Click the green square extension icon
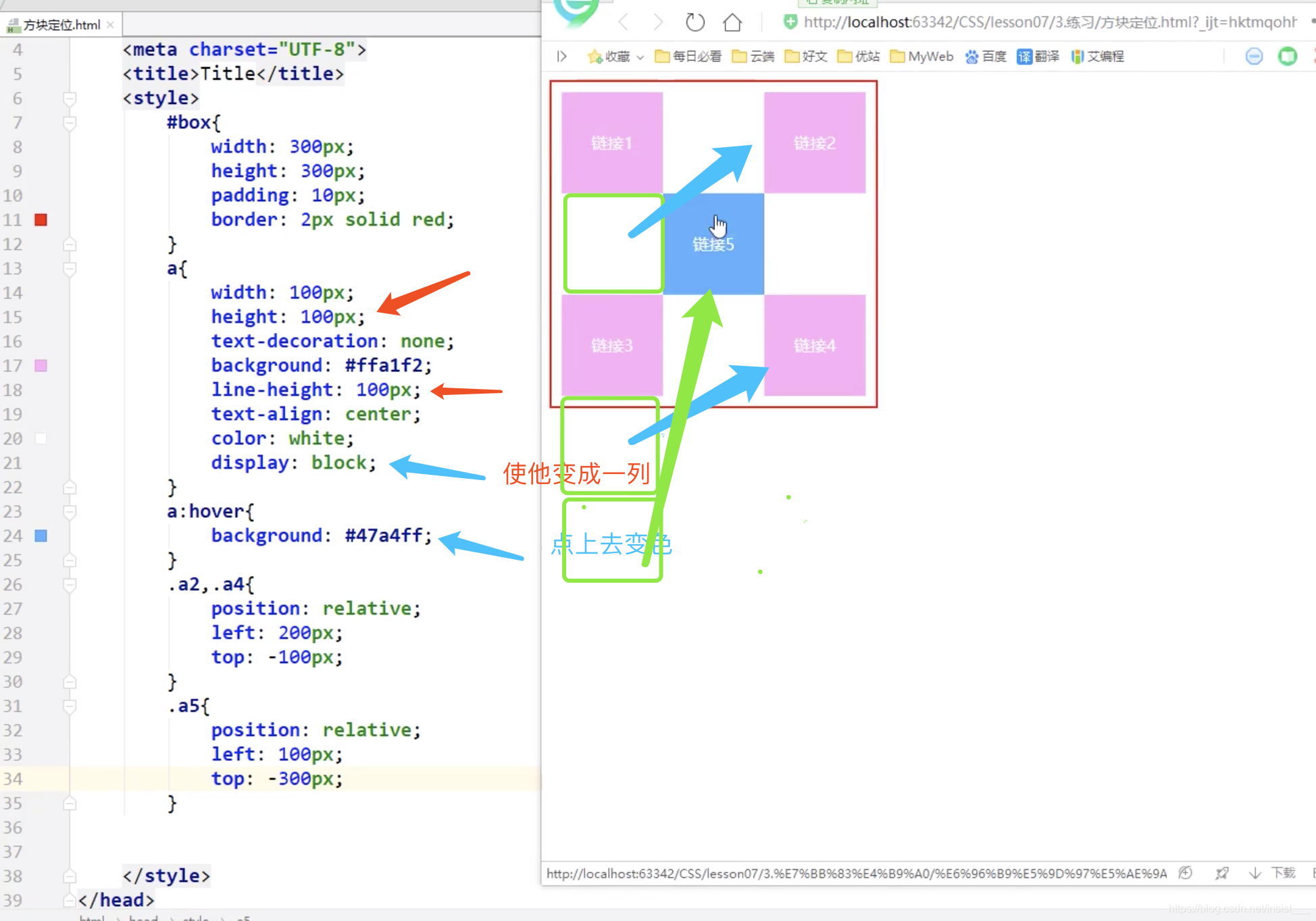The width and height of the screenshot is (1316, 921). (x=1288, y=57)
